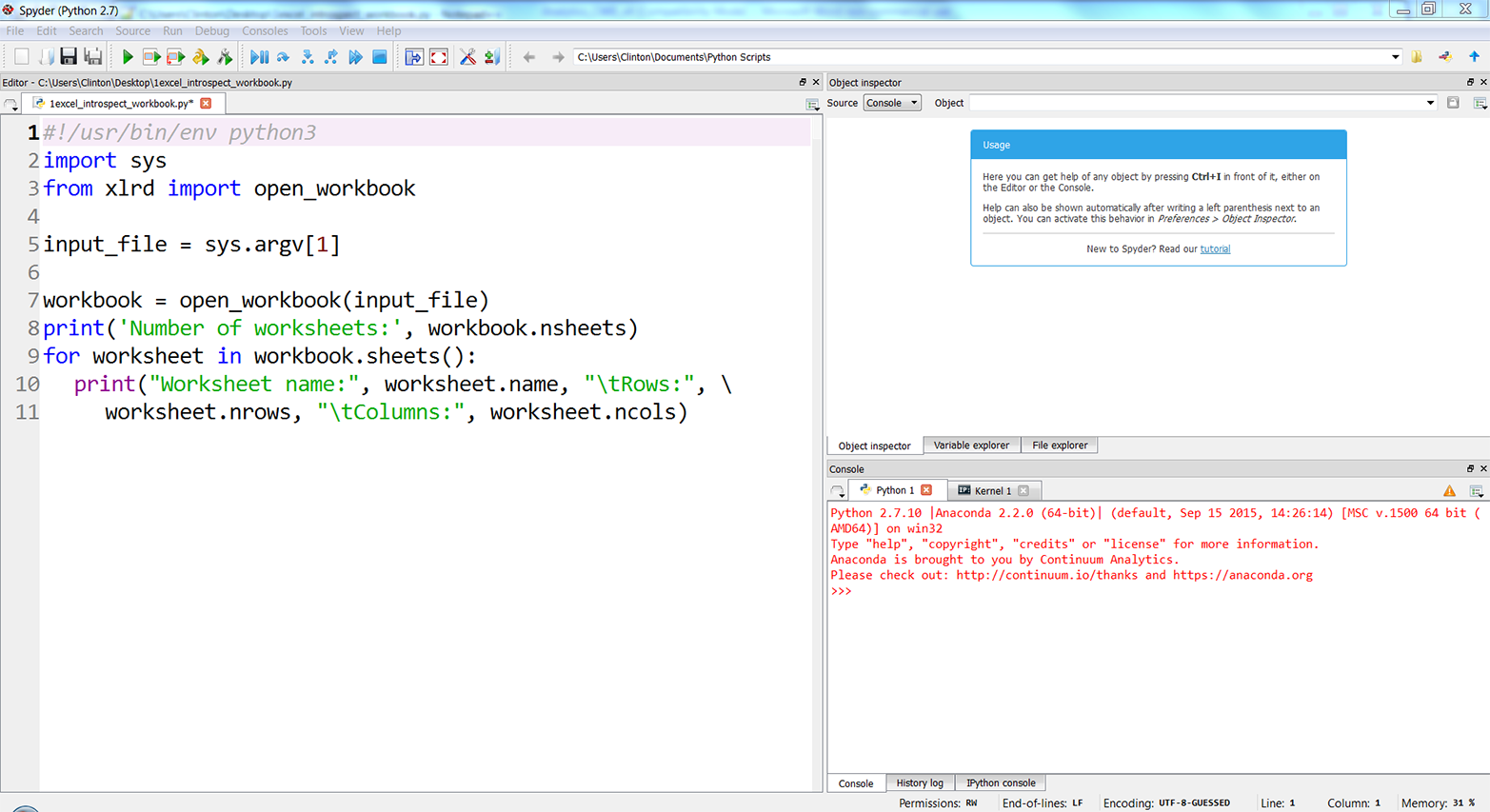This screenshot has height=812, width=1490.
Task: Open the Consoles menu
Action: pos(265,30)
